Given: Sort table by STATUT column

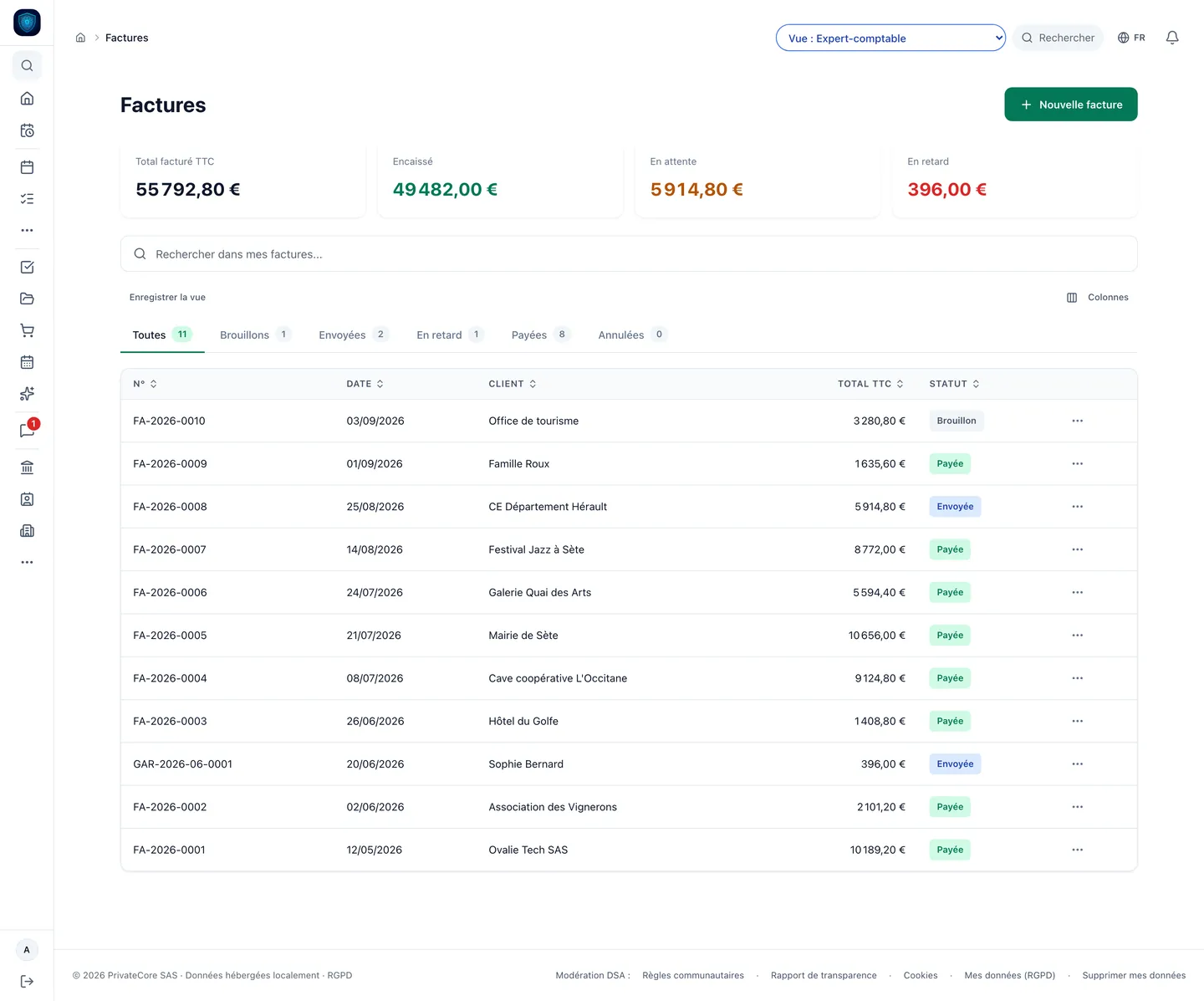Looking at the screenshot, I should coord(955,384).
